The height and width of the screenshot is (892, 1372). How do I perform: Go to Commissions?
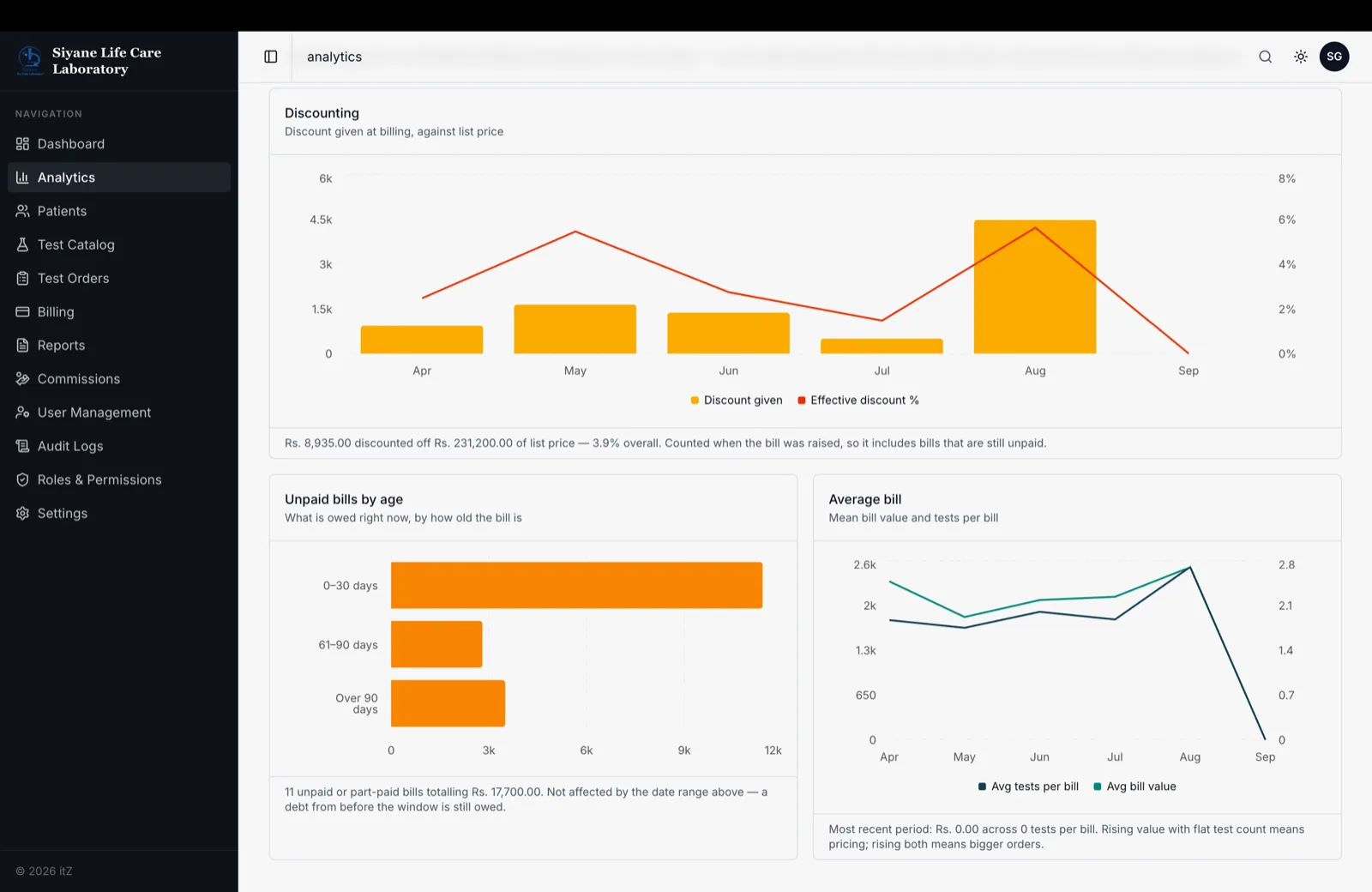[119, 379]
